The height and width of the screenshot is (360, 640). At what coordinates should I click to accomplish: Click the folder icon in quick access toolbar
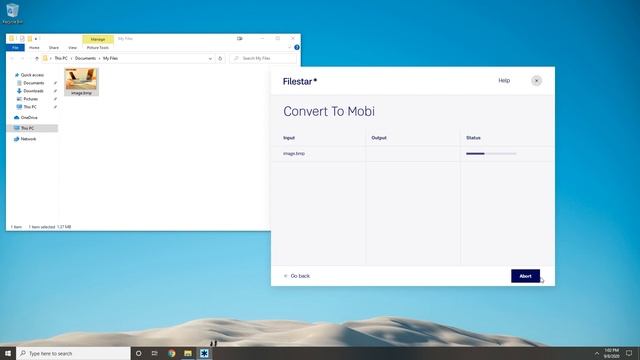[11, 39]
